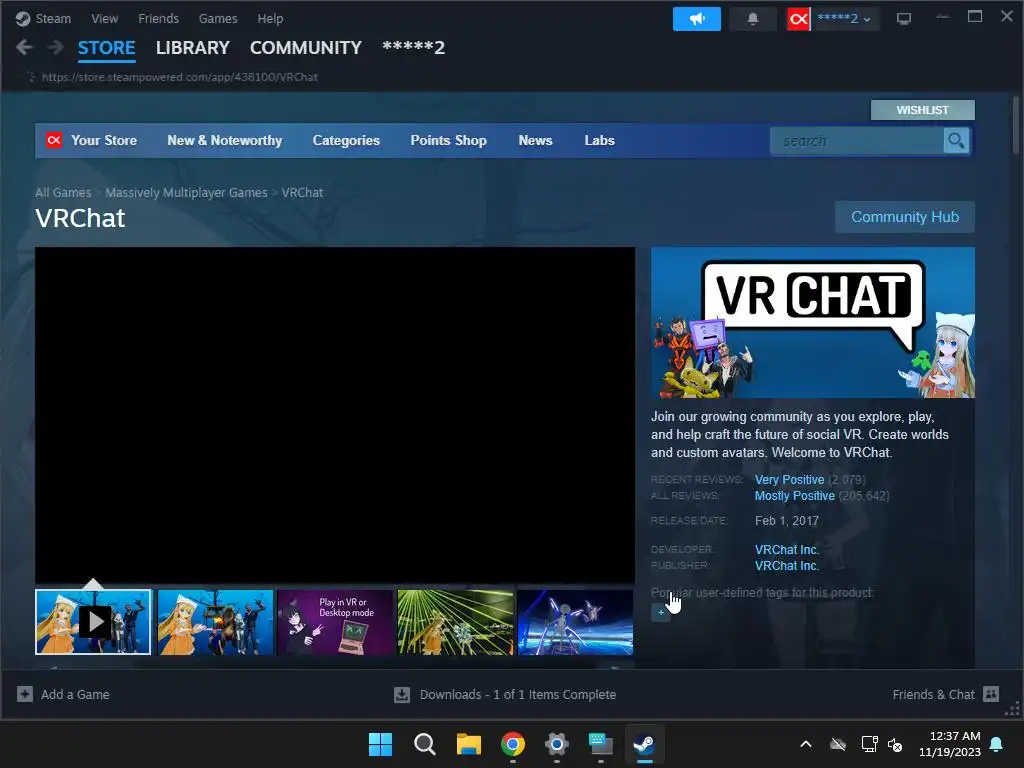The image size is (1024, 768).
Task: Click Mostly Positive all reviews link
Action: pos(795,496)
